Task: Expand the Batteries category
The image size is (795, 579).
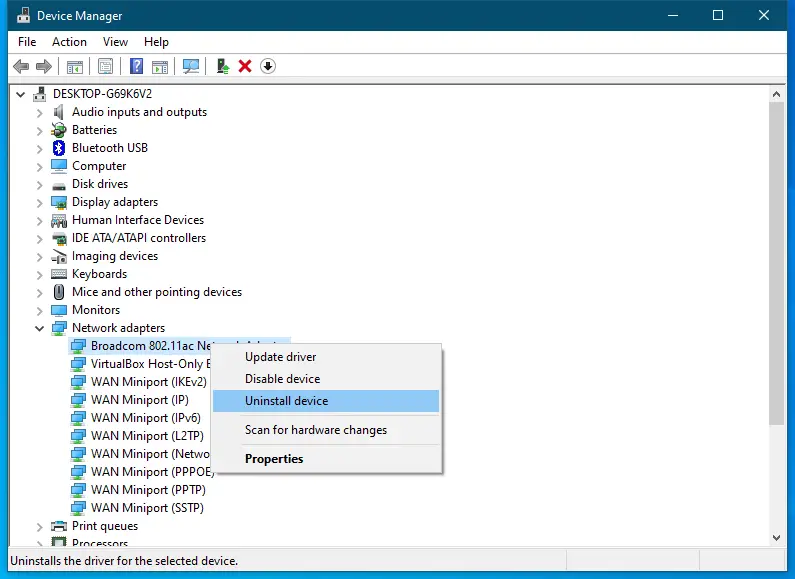Action: (40, 131)
